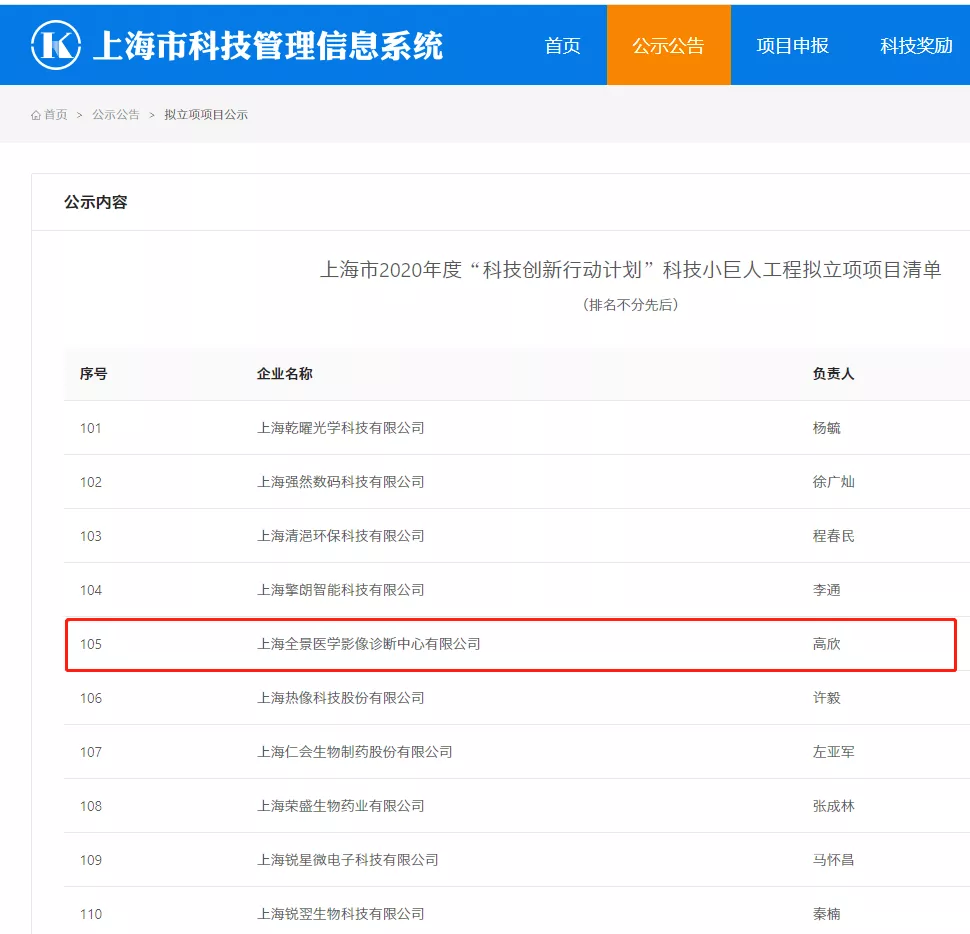This screenshot has width=970, height=934.
Task: Select 上海强然数码科技有限公司 company name
Action: pyautogui.click(x=341, y=482)
